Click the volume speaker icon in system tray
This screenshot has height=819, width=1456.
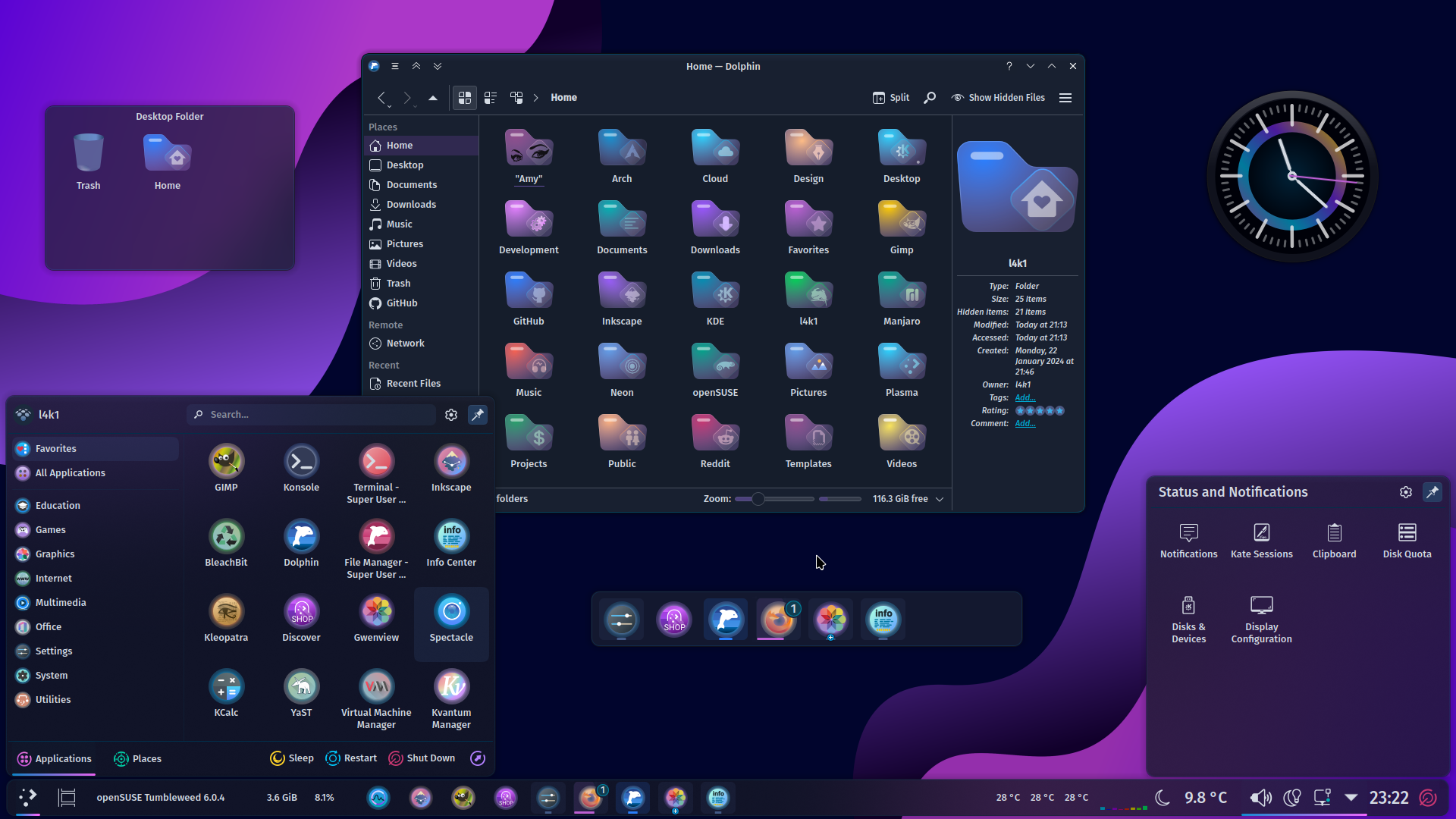tap(1260, 798)
